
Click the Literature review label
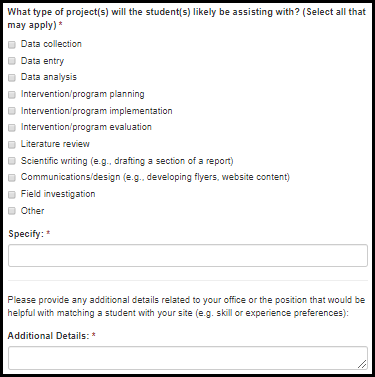(55, 144)
